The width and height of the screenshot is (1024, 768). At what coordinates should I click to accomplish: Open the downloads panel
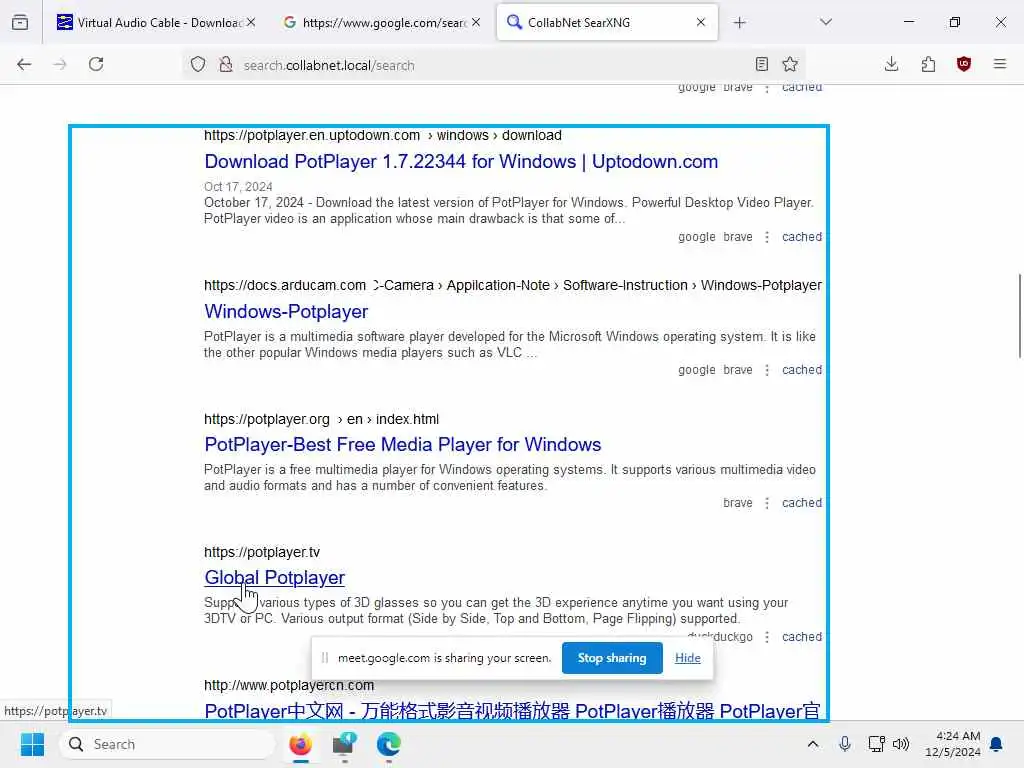(891, 64)
